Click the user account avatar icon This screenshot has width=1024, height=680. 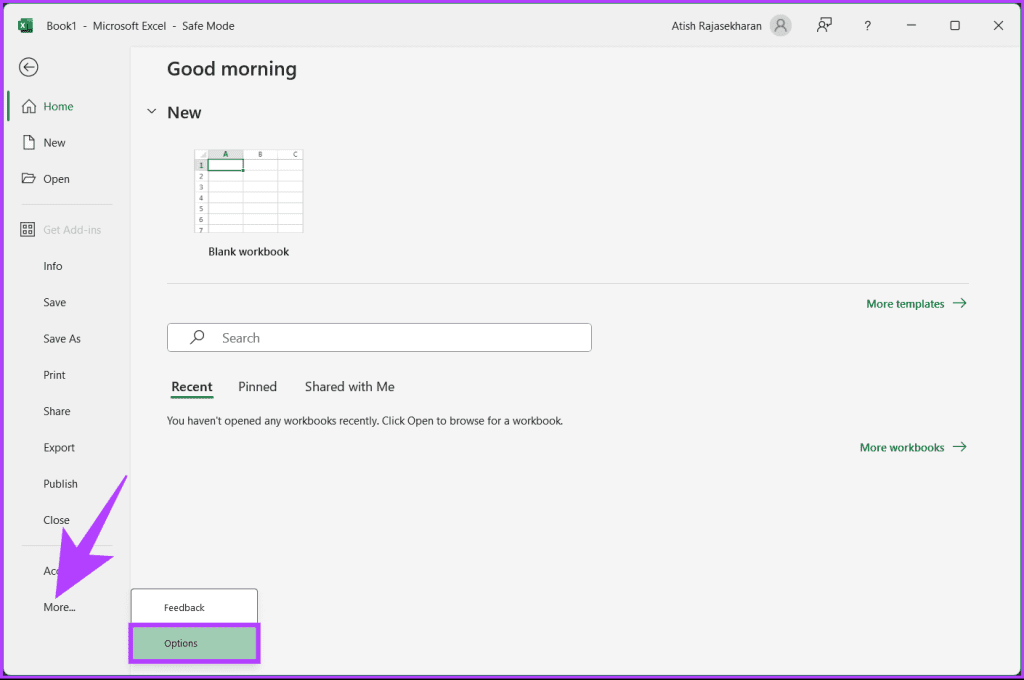pos(780,25)
